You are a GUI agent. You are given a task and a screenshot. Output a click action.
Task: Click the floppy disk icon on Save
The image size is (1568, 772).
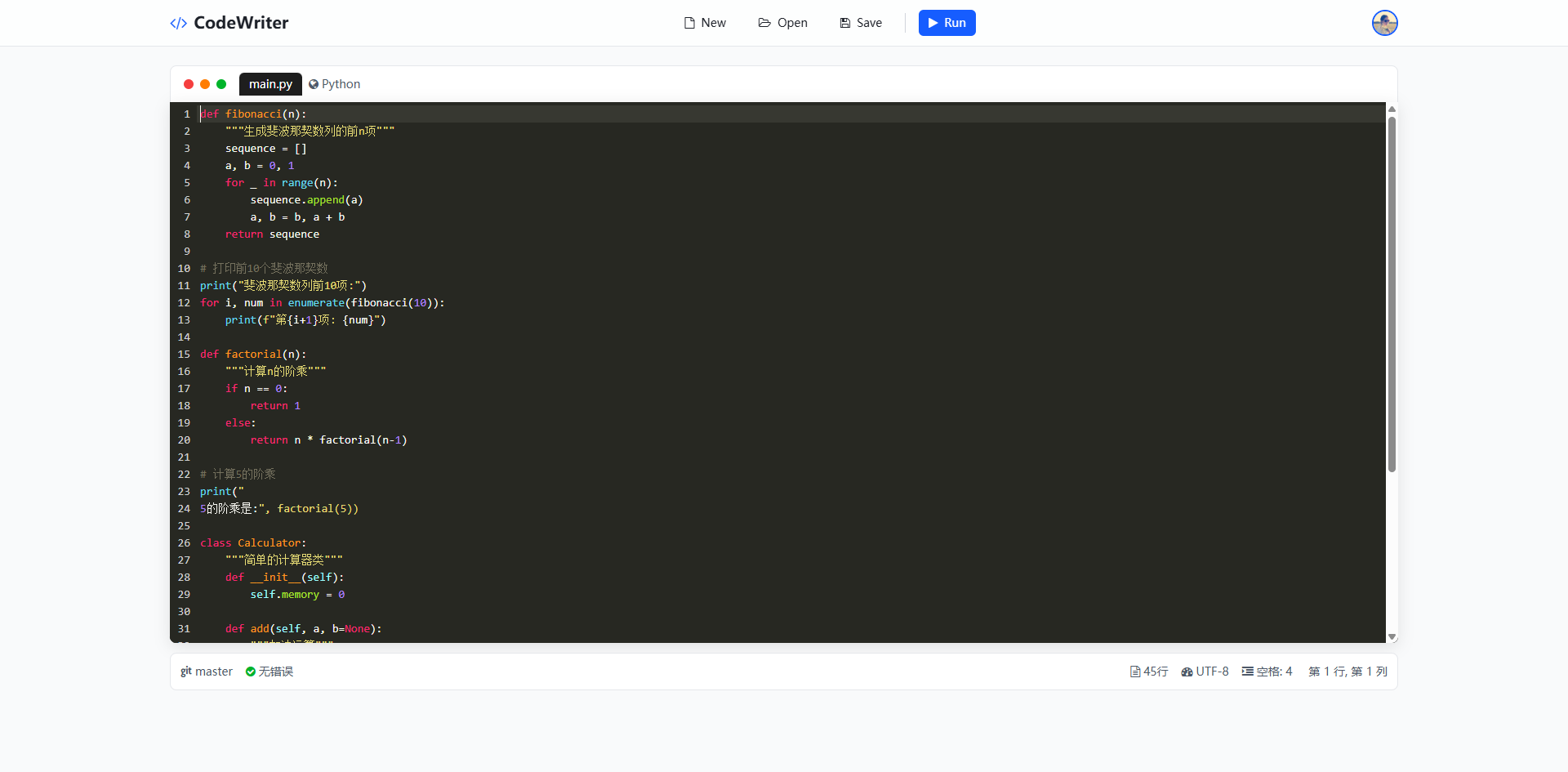845,23
